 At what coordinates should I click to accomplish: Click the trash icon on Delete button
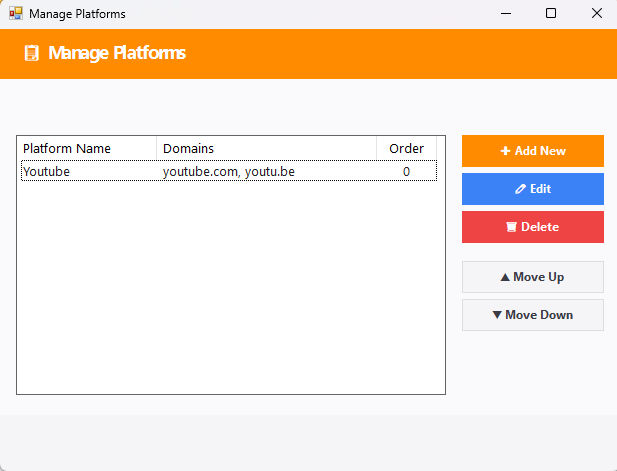point(511,227)
